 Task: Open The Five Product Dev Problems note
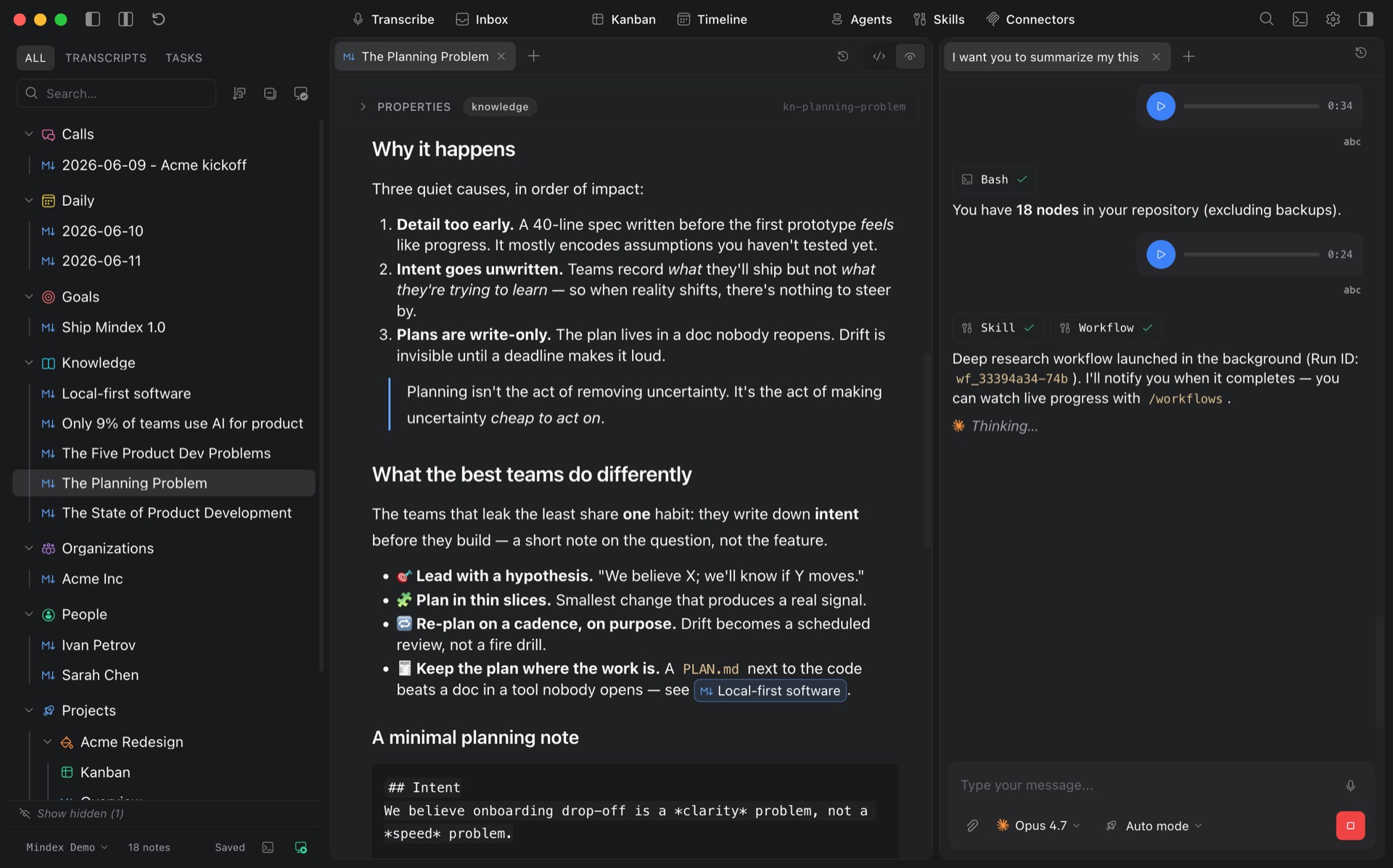click(x=164, y=453)
